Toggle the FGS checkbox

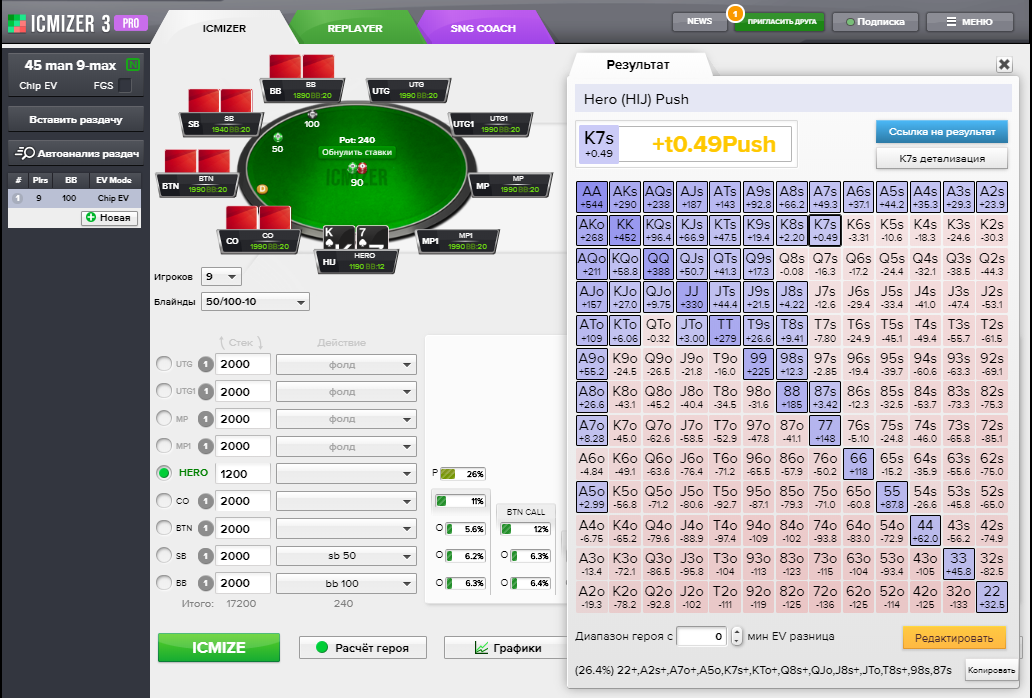tap(125, 86)
